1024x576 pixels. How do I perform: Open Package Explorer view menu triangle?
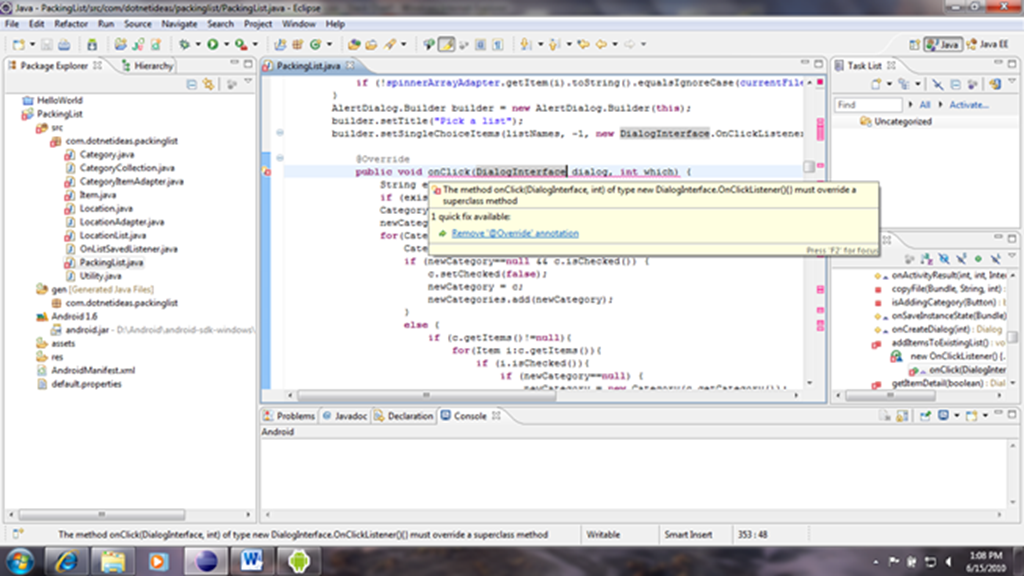248,82
